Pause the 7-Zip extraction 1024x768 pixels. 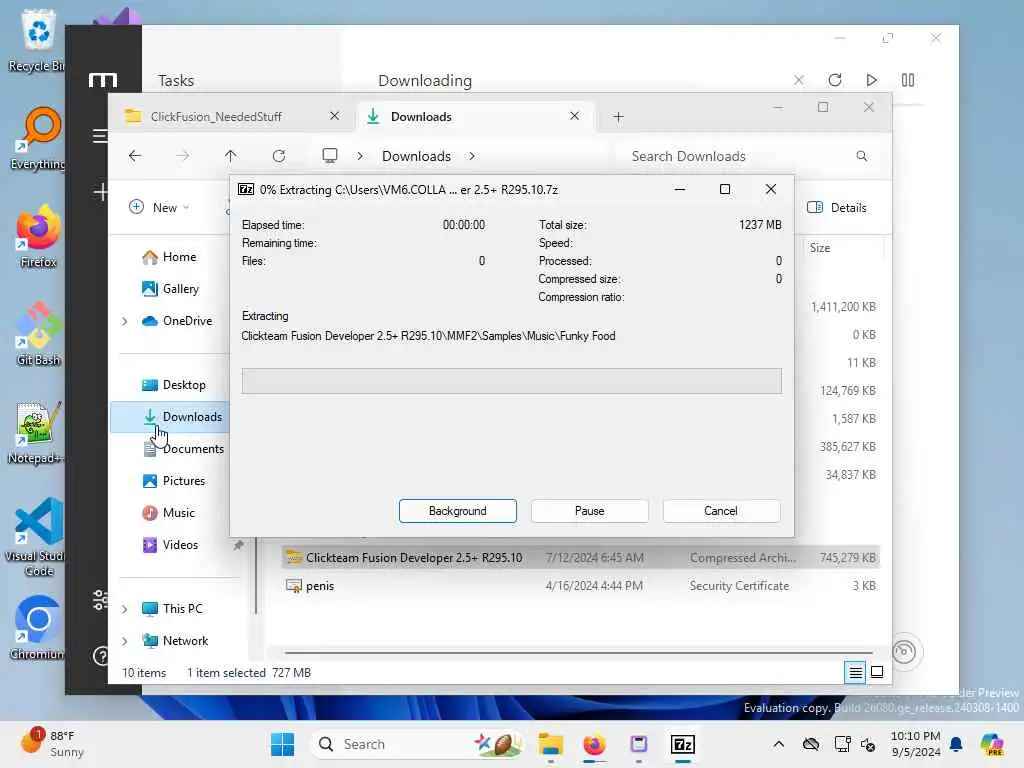click(589, 511)
